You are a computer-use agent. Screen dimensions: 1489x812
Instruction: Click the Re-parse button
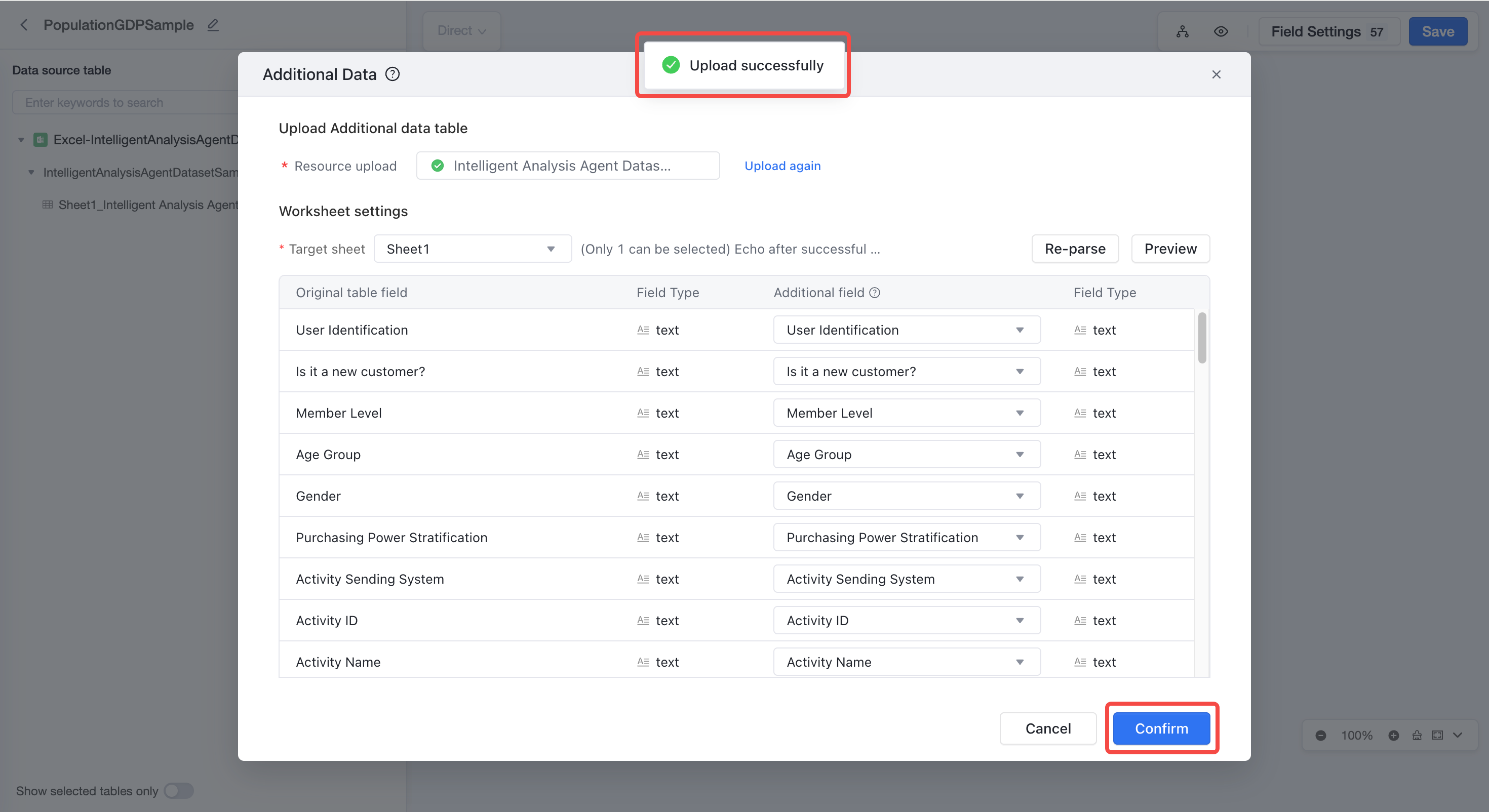[1075, 249]
